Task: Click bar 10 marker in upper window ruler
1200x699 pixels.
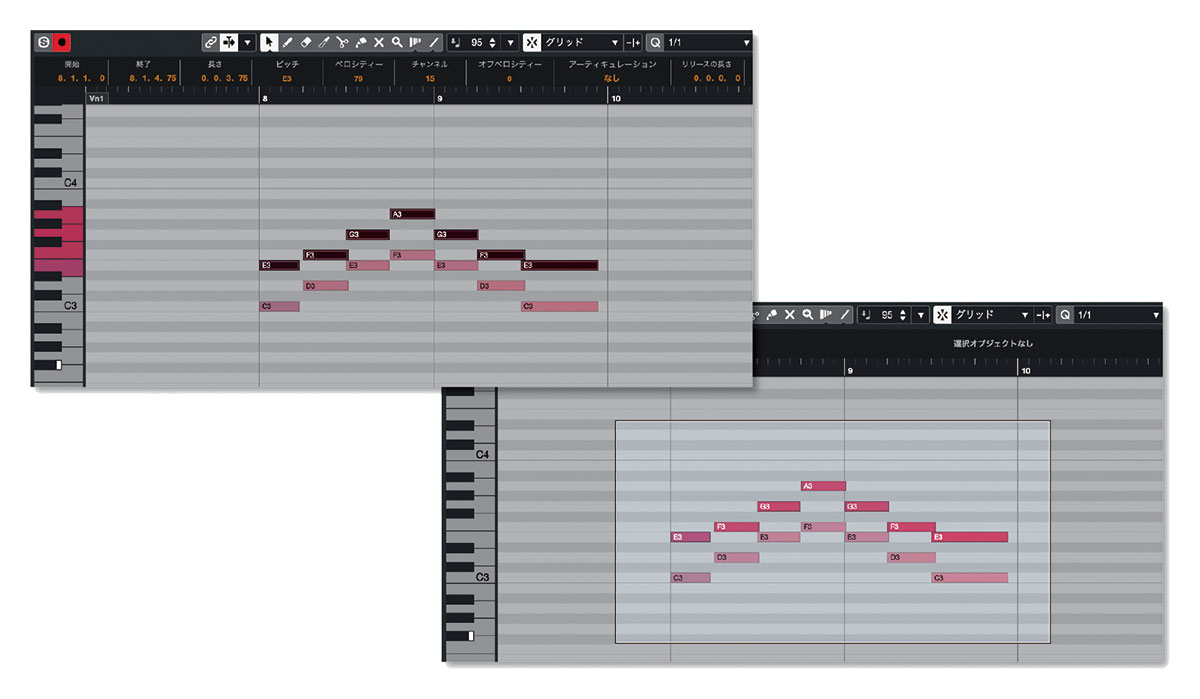Action: 615,99
